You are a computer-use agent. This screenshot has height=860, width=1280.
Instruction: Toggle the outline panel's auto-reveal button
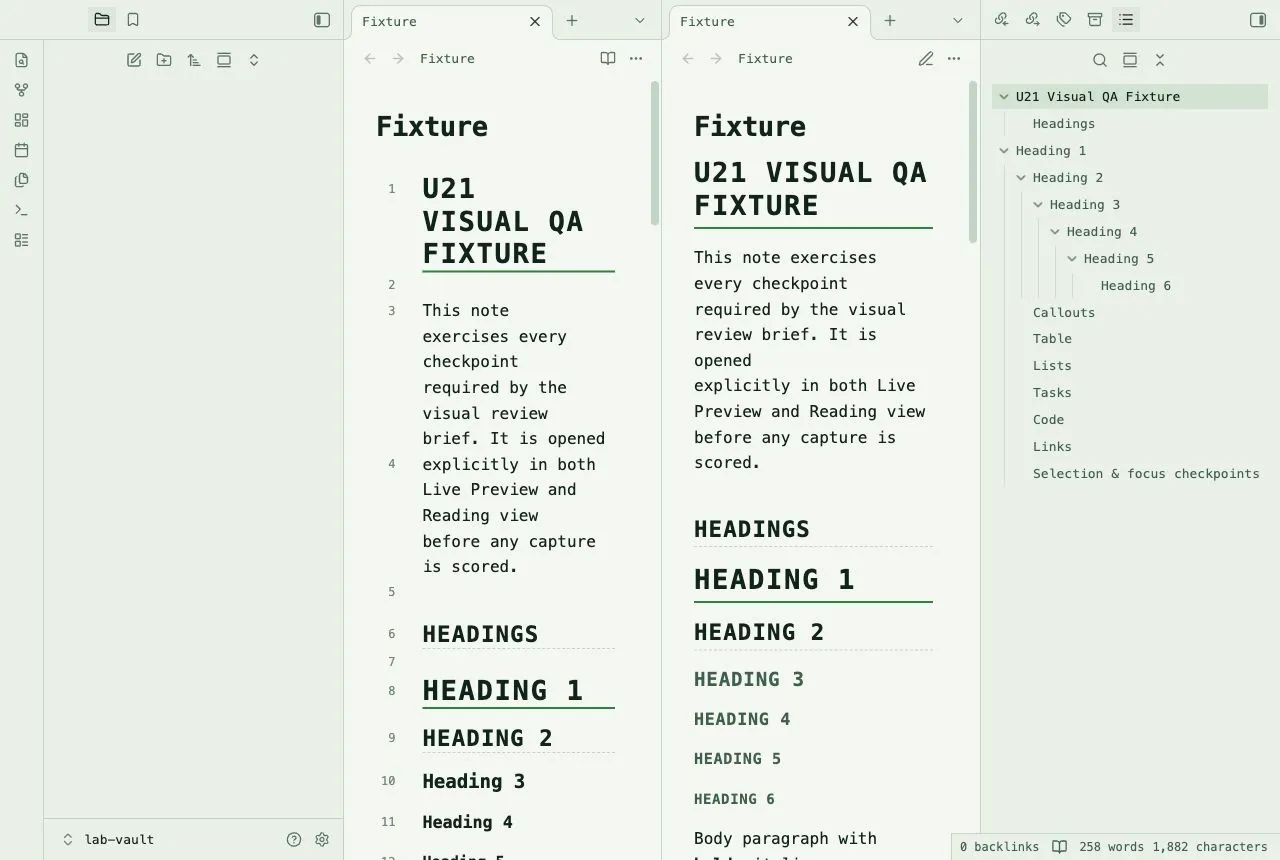(x=1130, y=60)
